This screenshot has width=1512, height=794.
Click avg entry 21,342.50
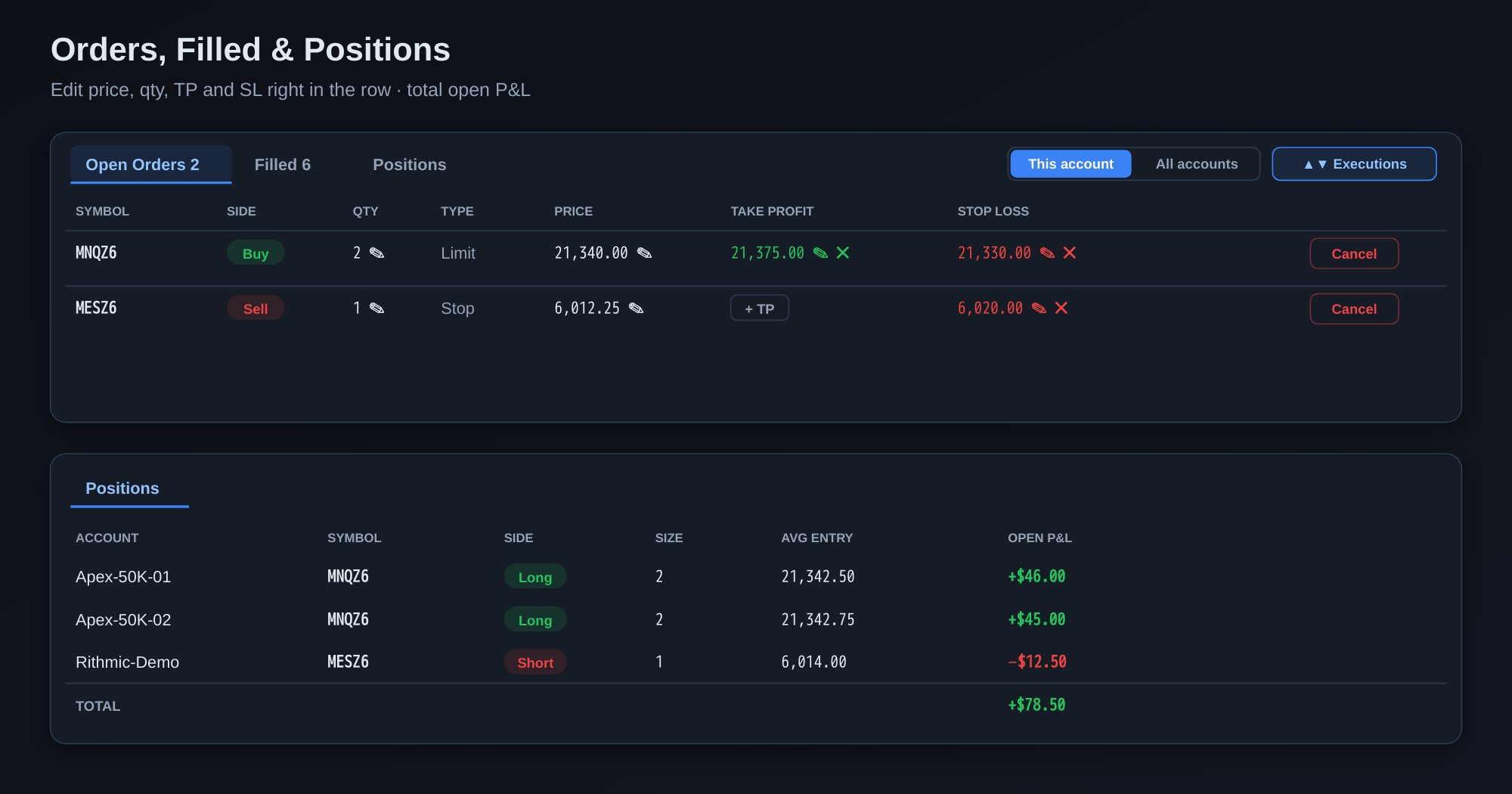pos(818,577)
